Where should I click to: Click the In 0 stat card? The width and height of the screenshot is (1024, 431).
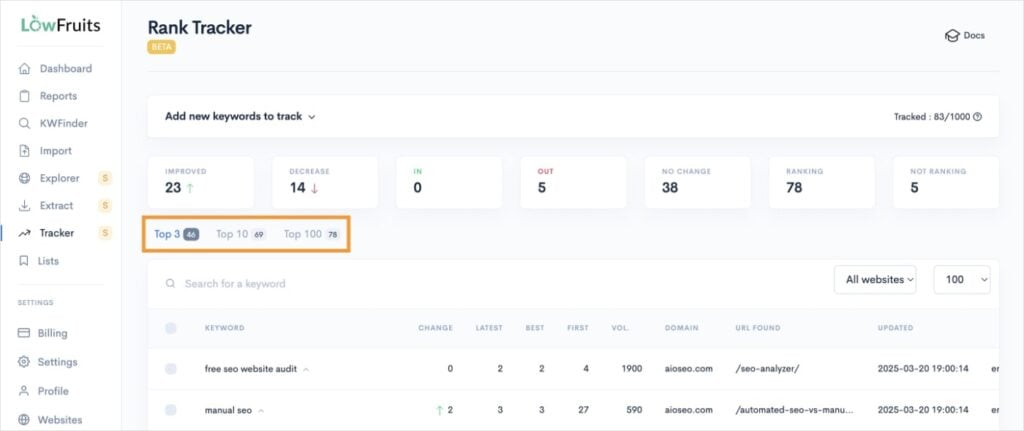449,182
